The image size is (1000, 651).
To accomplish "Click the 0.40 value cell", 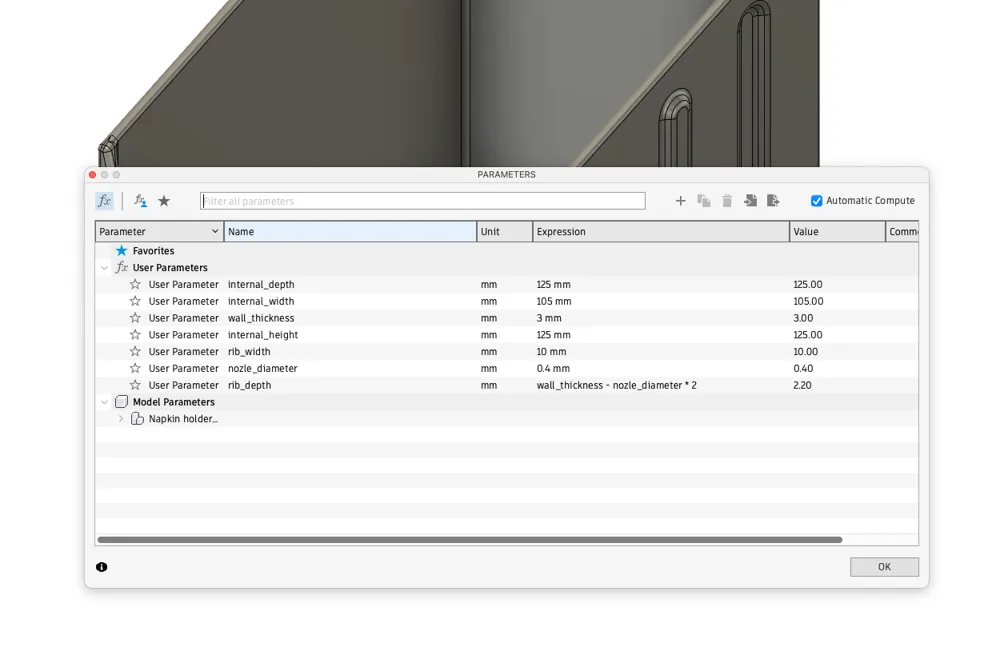I will point(837,368).
